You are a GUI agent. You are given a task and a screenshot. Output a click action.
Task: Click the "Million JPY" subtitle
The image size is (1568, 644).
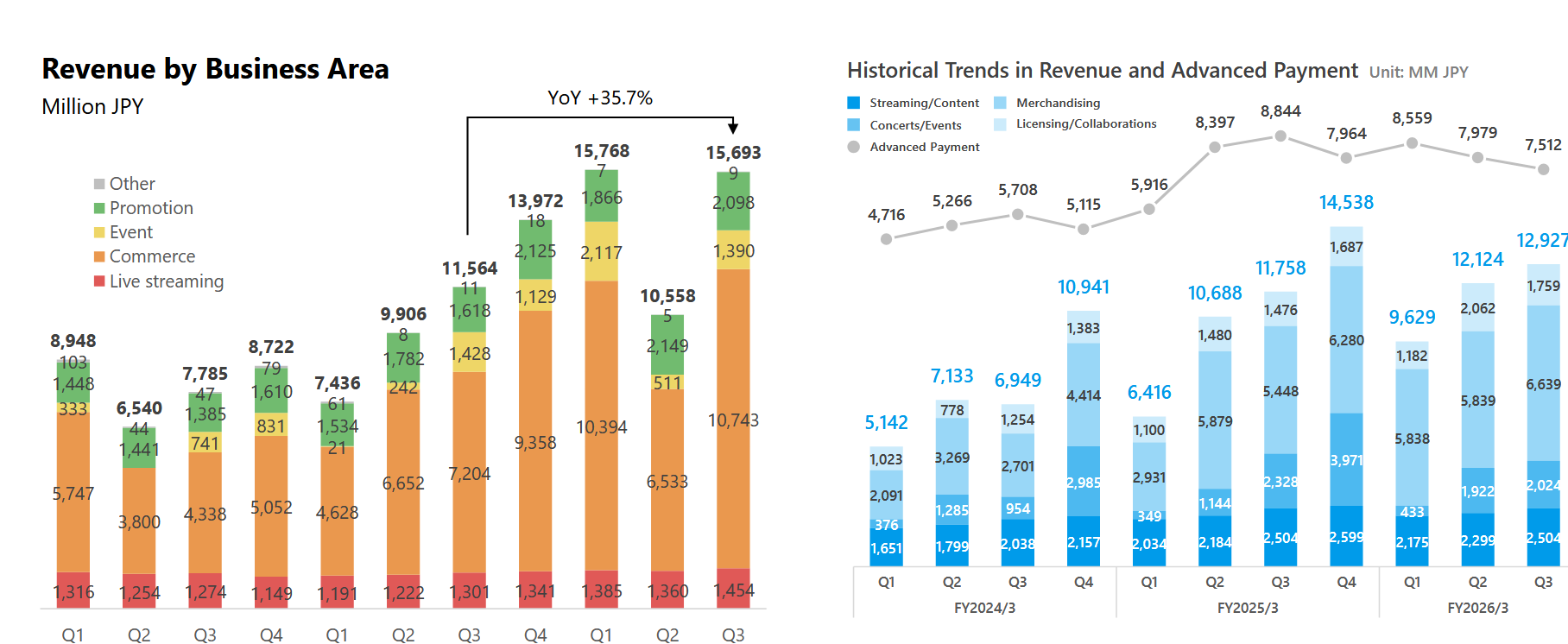[92, 106]
